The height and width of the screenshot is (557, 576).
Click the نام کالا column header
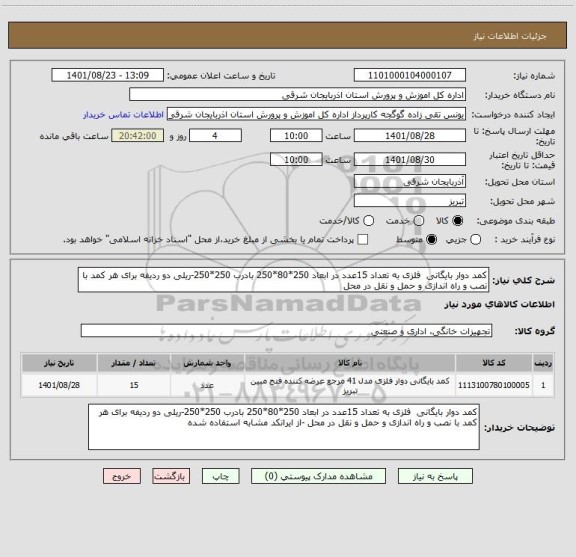click(x=350, y=363)
